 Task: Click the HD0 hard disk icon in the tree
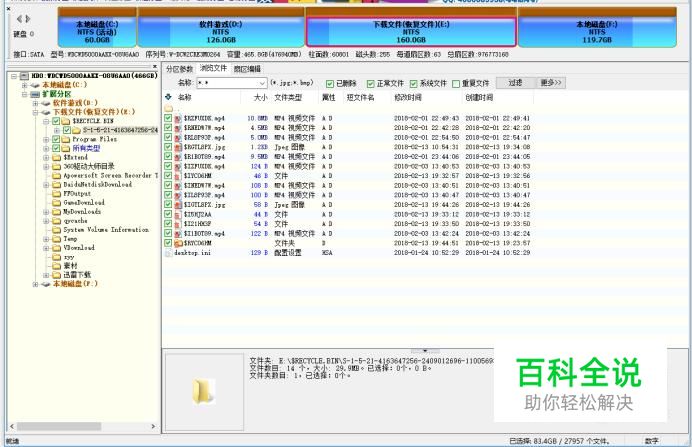[24, 76]
